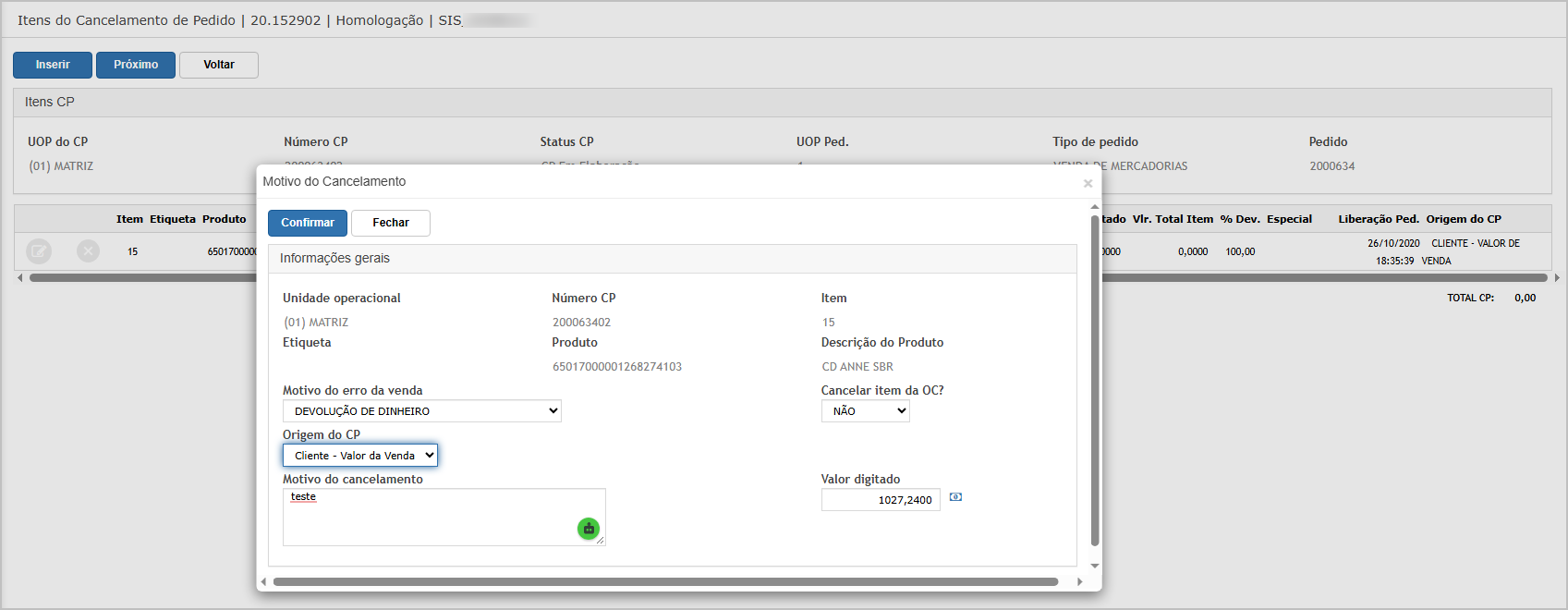Click the Origem do CP column header in the table
The width and height of the screenshot is (1568, 610).
tap(1464, 219)
